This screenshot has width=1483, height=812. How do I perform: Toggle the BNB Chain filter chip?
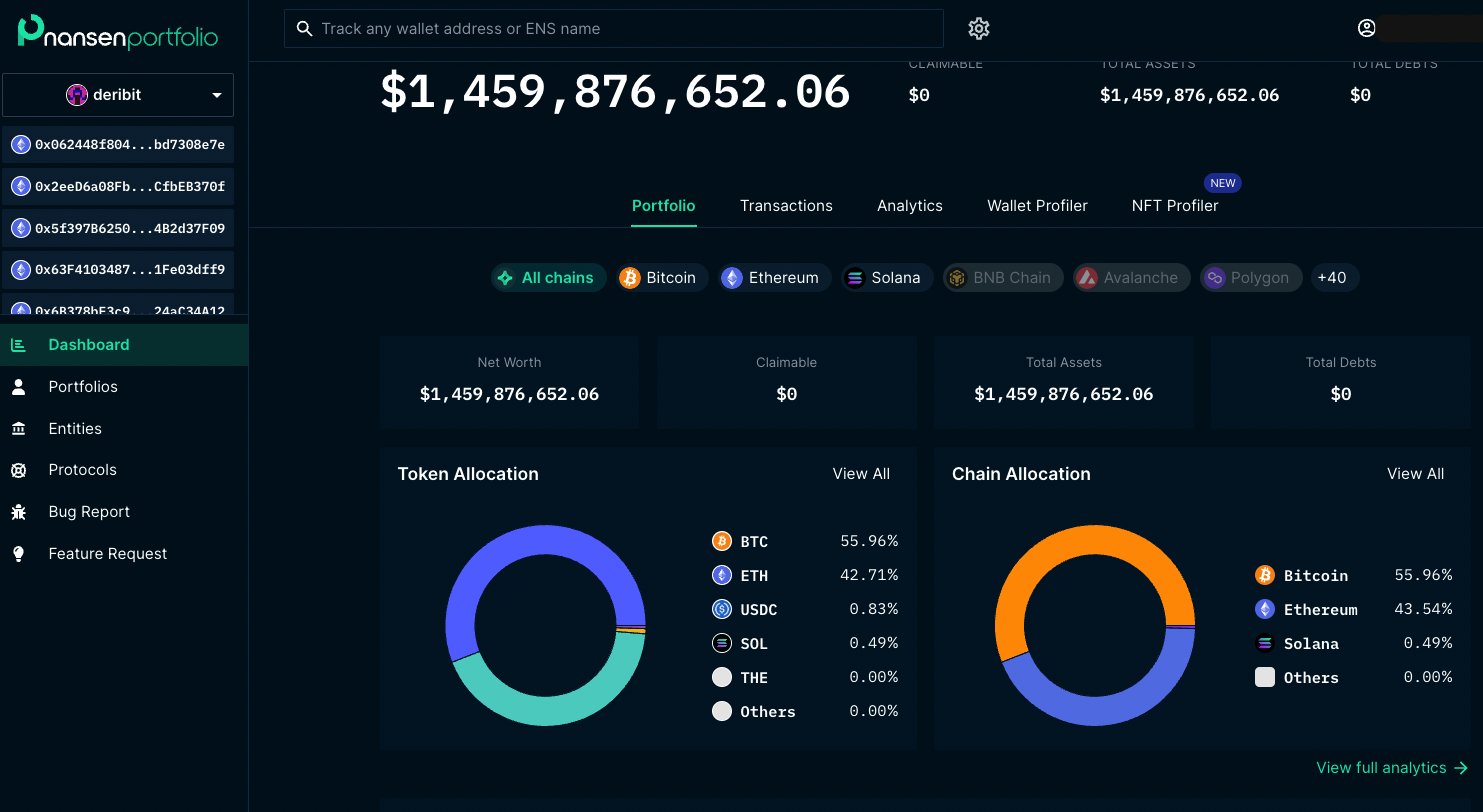[1001, 277]
